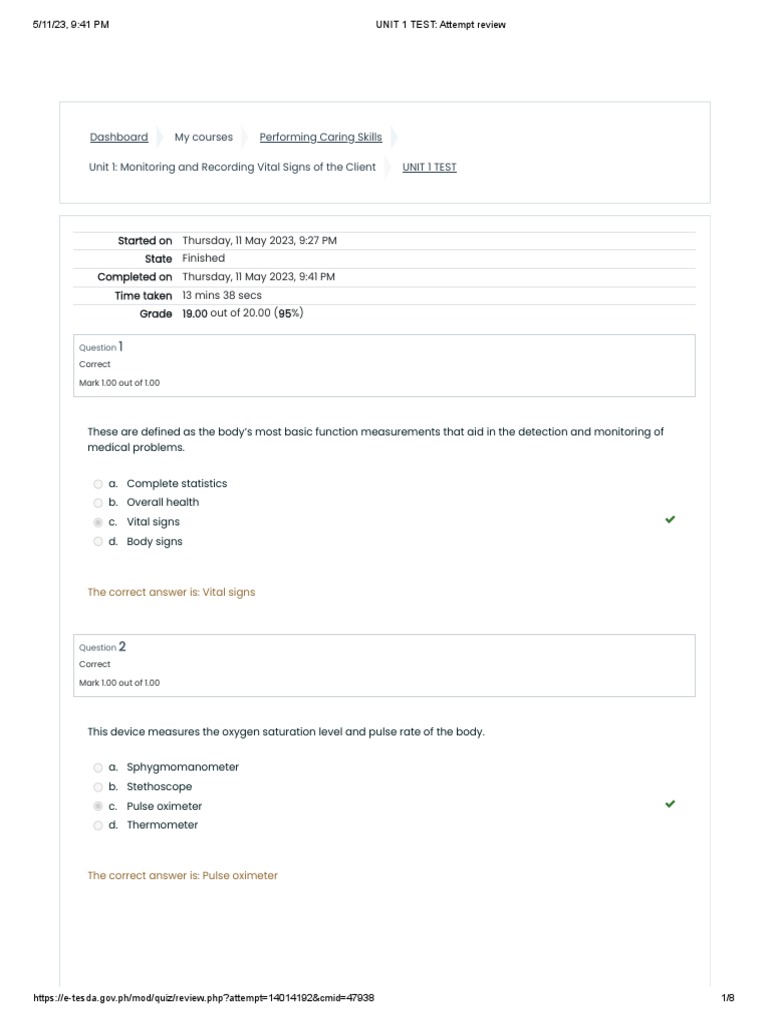Select the "Complete statistics" radio option
This screenshot has width=768, height=1024.
click(98, 484)
